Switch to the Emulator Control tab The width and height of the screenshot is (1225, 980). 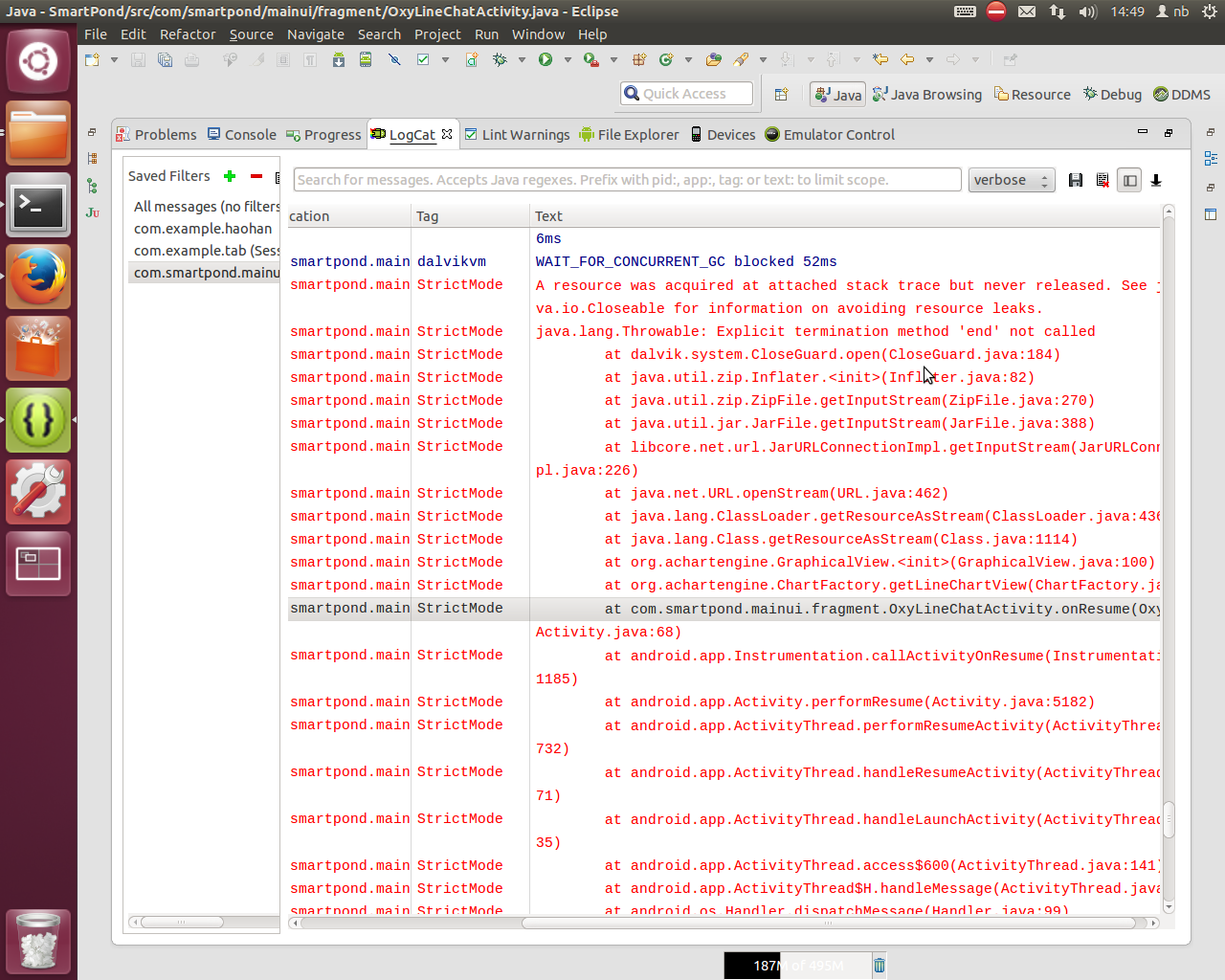(x=830, y=135)
